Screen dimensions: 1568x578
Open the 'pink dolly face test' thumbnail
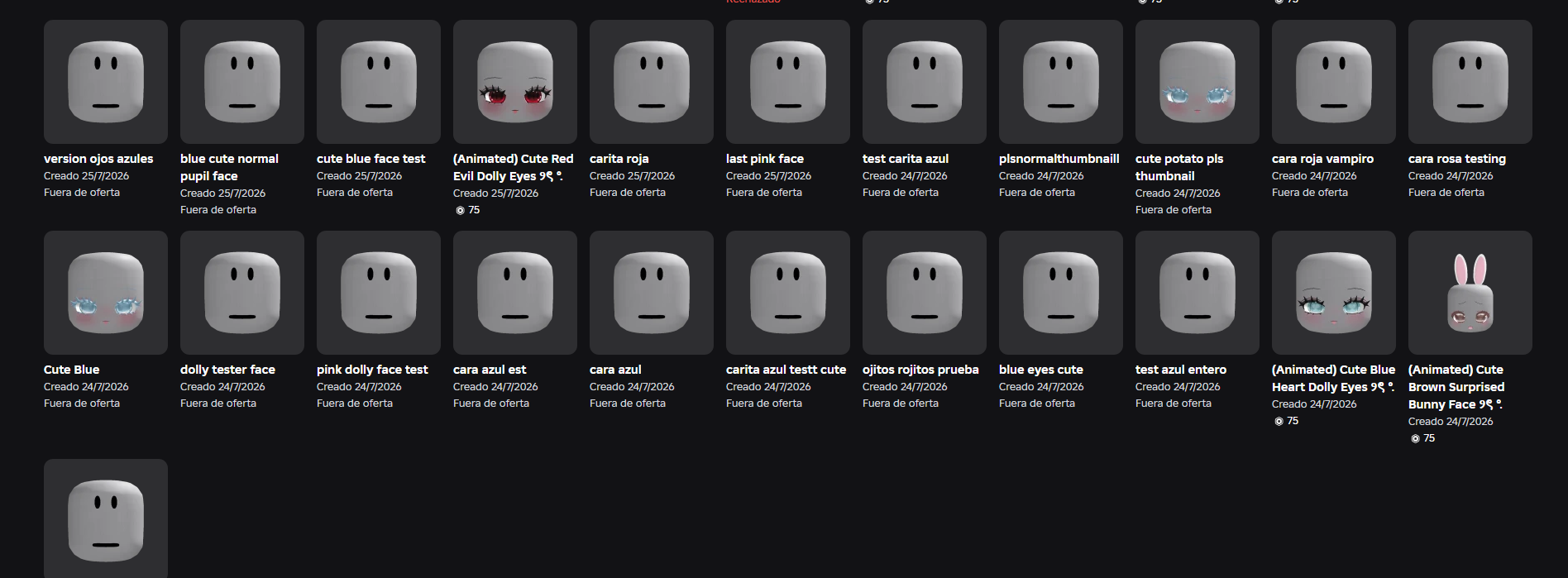point(379,293)
